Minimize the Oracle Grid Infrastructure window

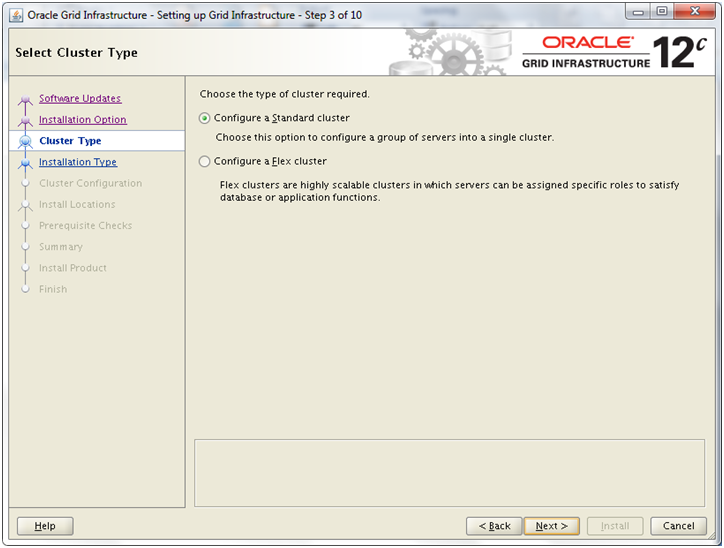coord(638,12)
